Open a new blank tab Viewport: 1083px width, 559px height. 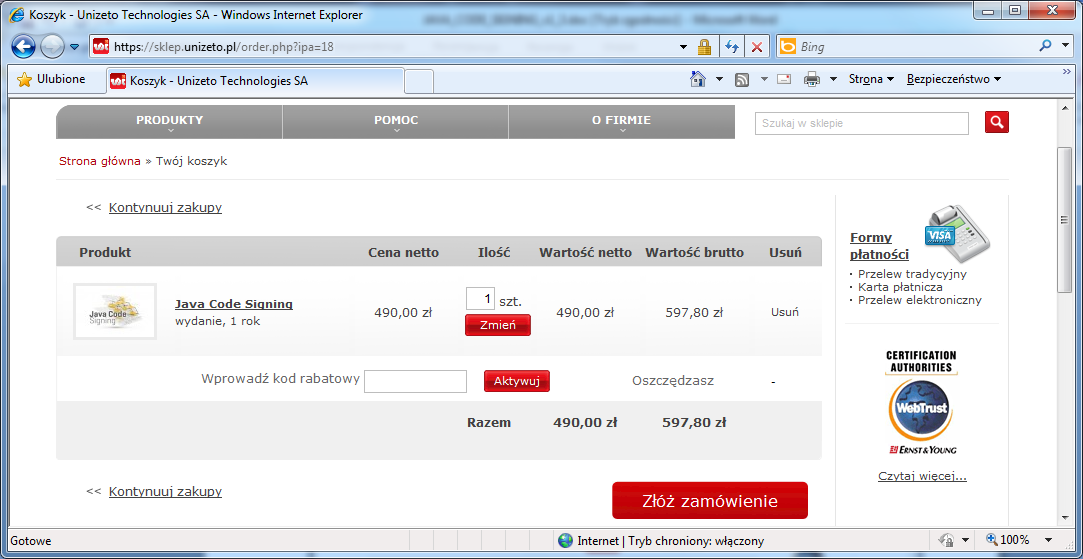tap(419, 82)
